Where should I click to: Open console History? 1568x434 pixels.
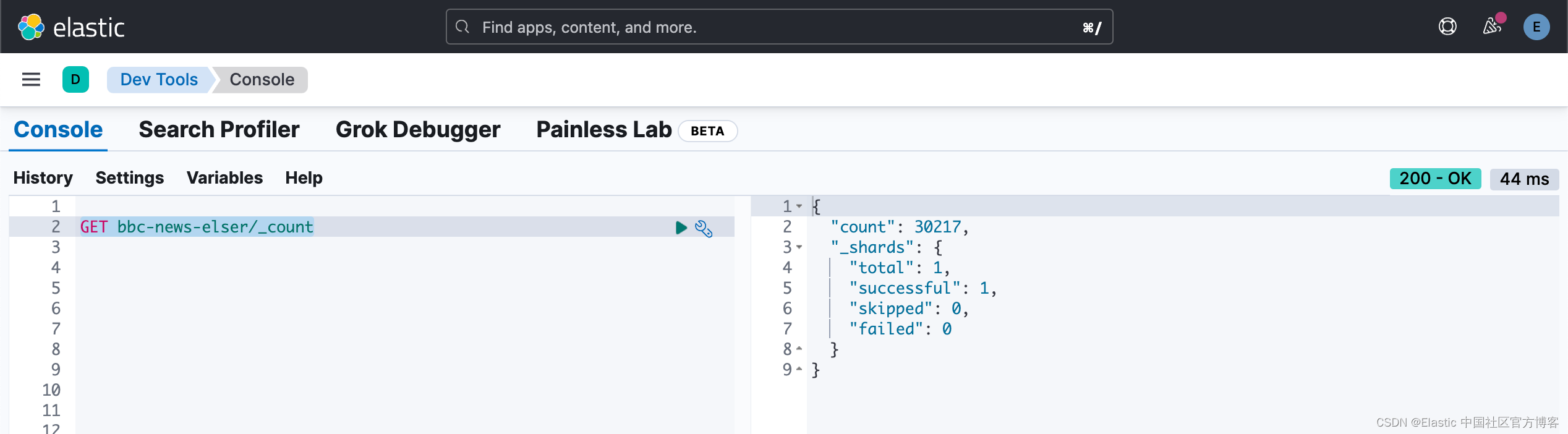43,178
